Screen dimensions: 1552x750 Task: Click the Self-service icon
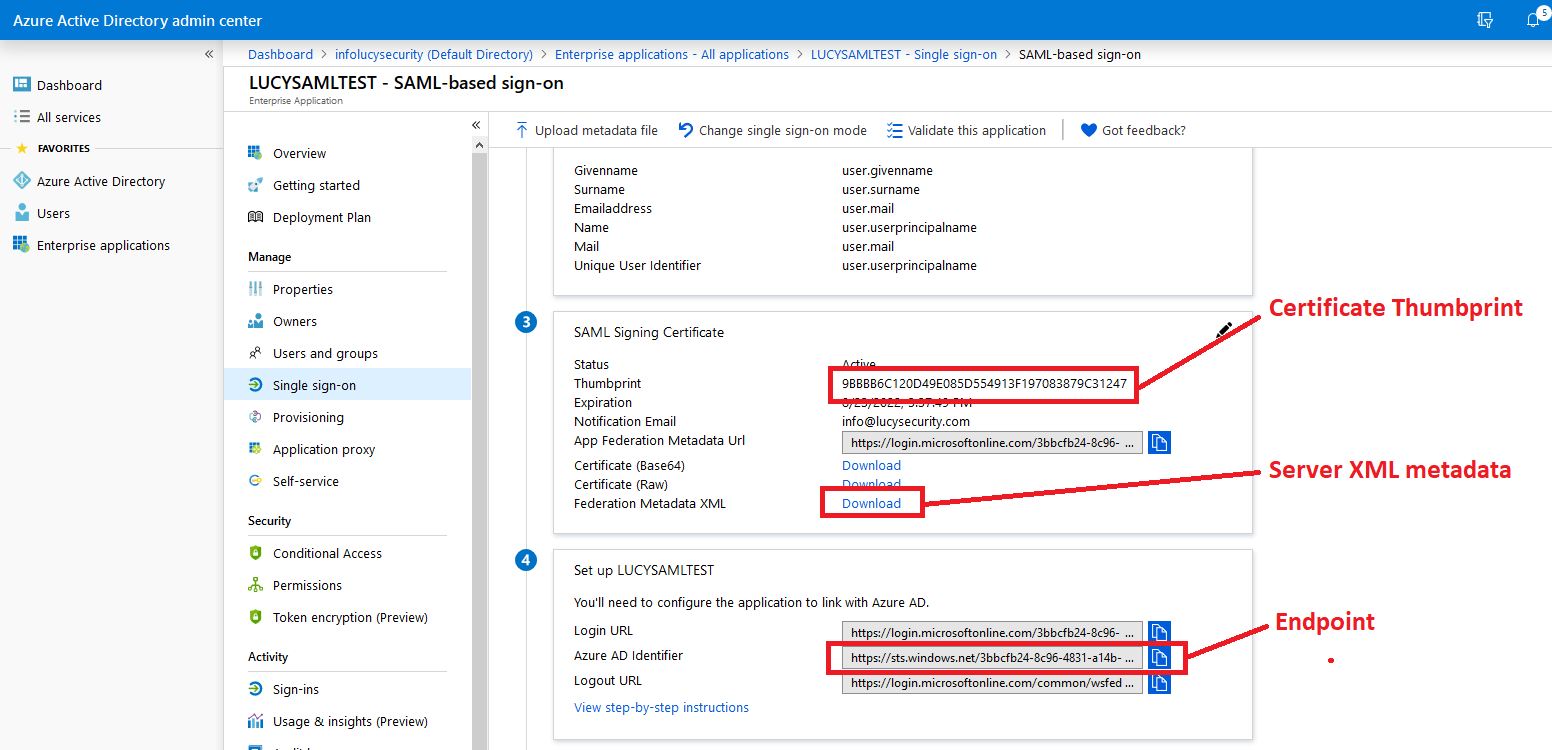tap(255, 481)
